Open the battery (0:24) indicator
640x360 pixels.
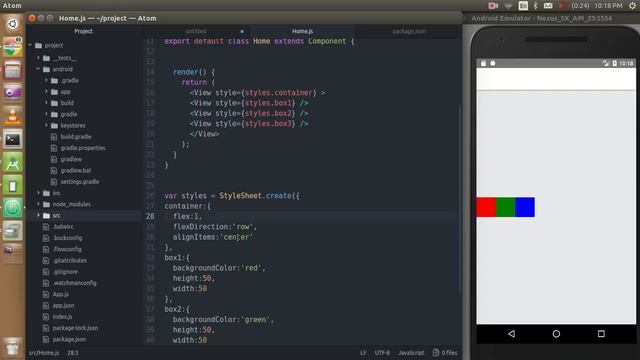pos(575,6)
